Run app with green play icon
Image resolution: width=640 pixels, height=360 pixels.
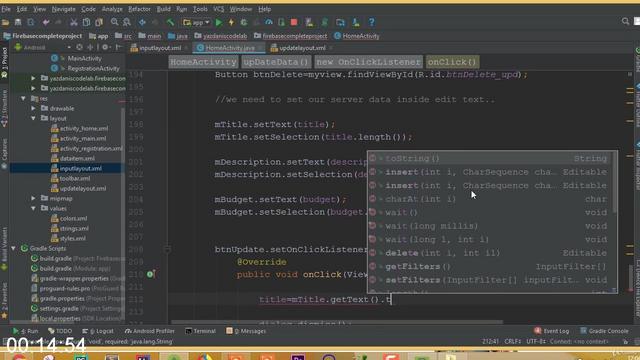click(219, 22)
